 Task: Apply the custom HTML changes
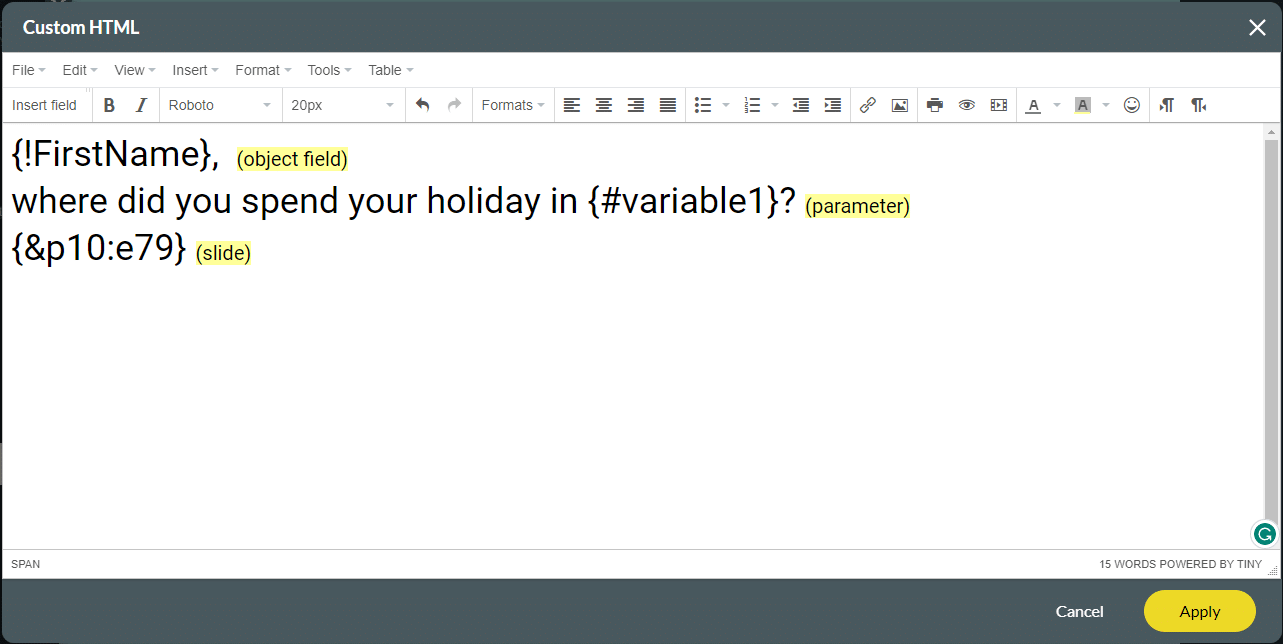(x=1199, y=611)
